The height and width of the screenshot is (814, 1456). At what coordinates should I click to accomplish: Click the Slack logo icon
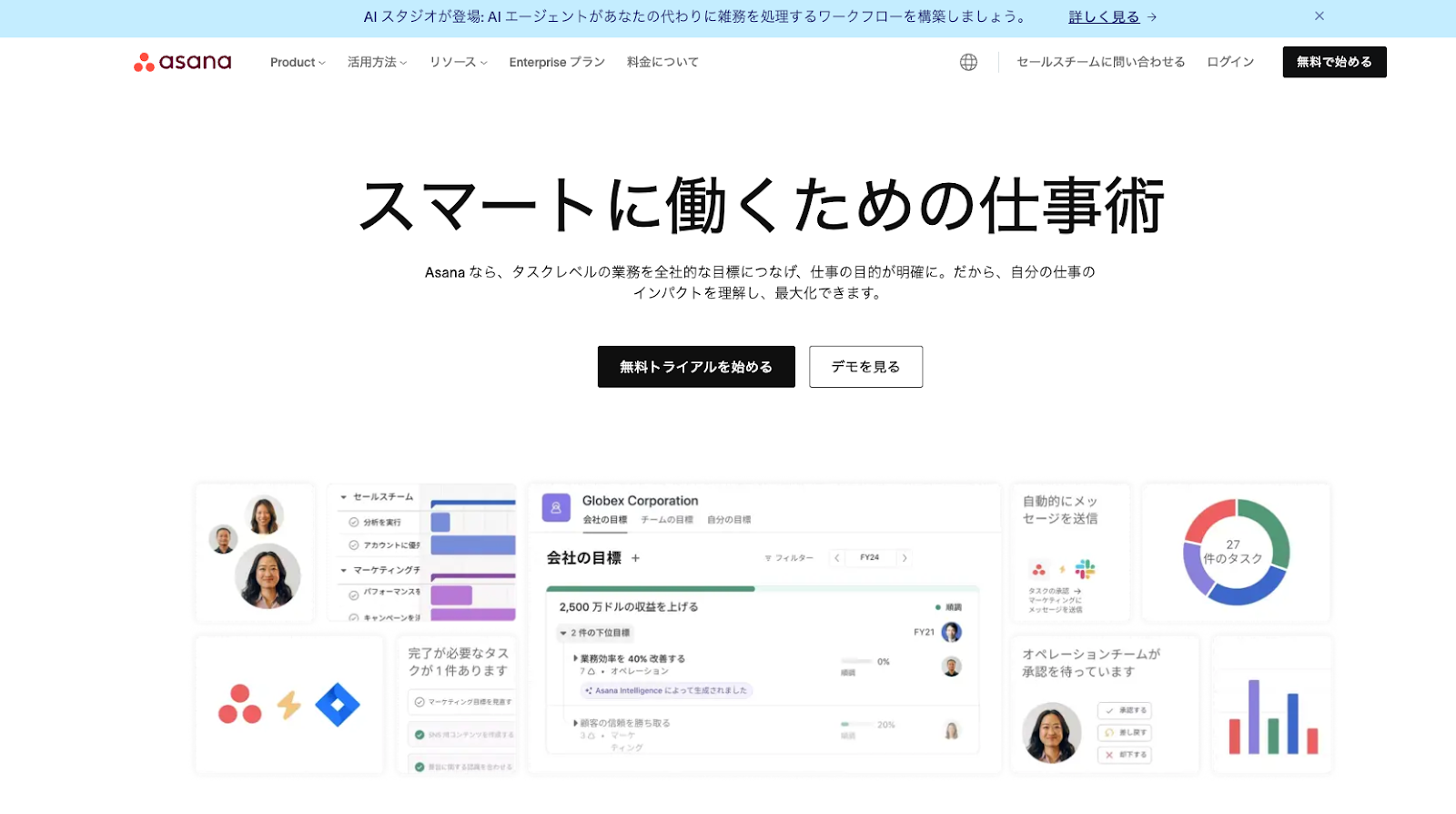click(x=1085, y=570)
